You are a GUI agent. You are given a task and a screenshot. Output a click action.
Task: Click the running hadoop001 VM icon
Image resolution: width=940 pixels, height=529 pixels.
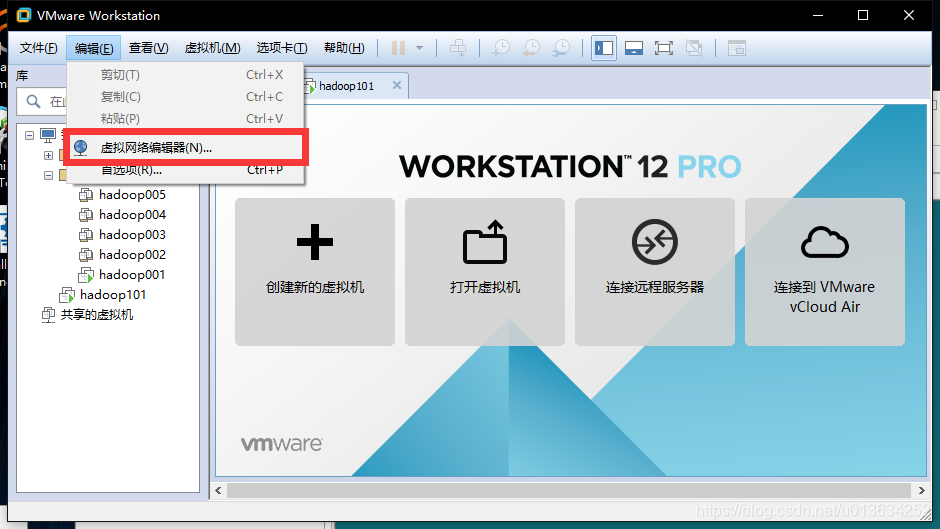(86, 275)
